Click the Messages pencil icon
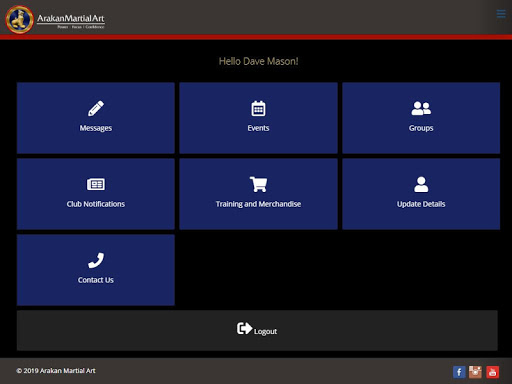Image resolution: width=512 pixels, height=384 pixels. [x=96, y=108]
